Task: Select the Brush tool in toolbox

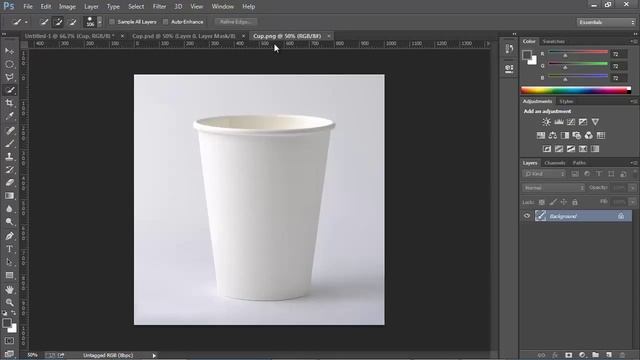Action: 9,144
